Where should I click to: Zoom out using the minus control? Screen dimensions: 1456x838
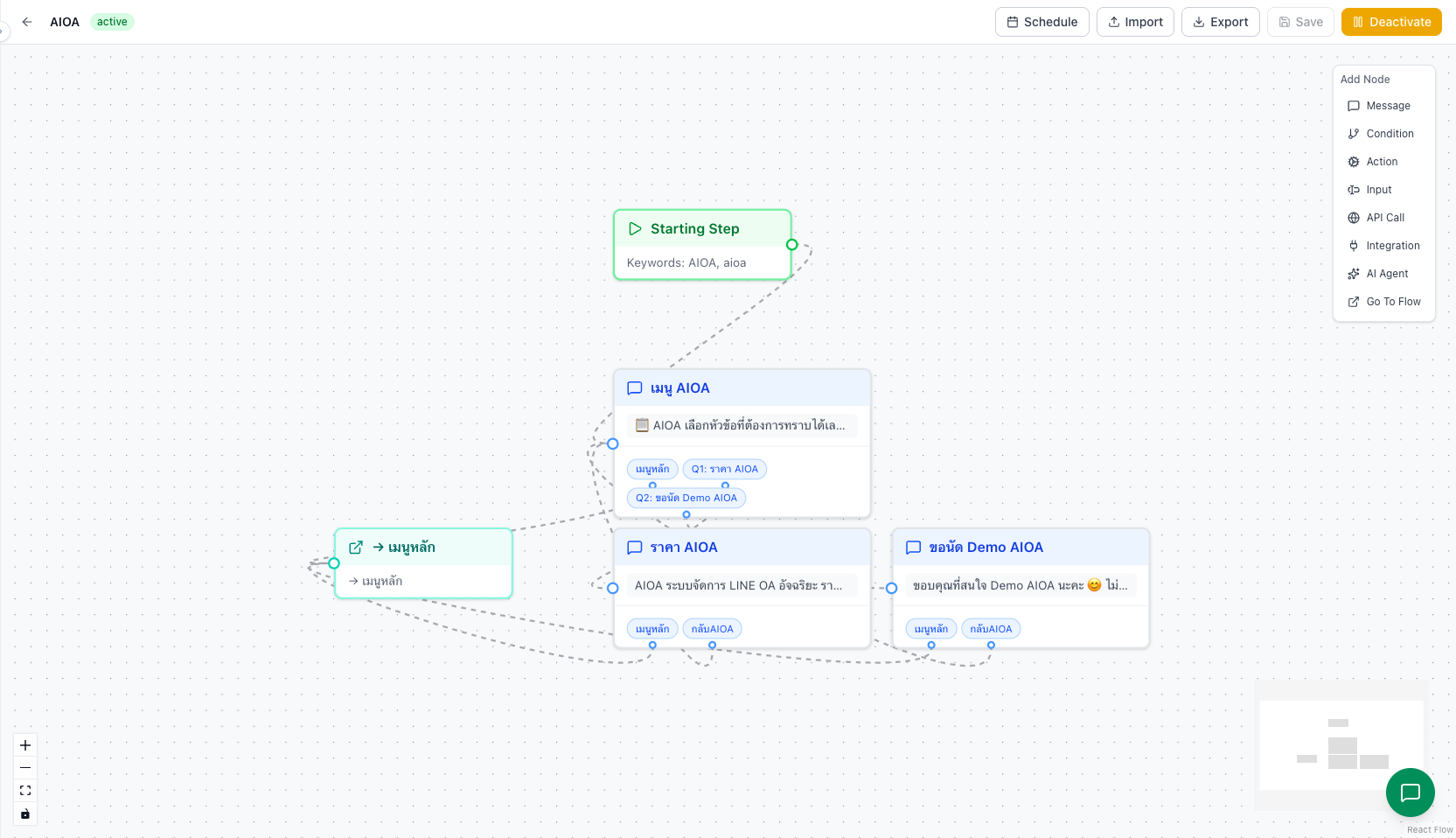point(24,767)
